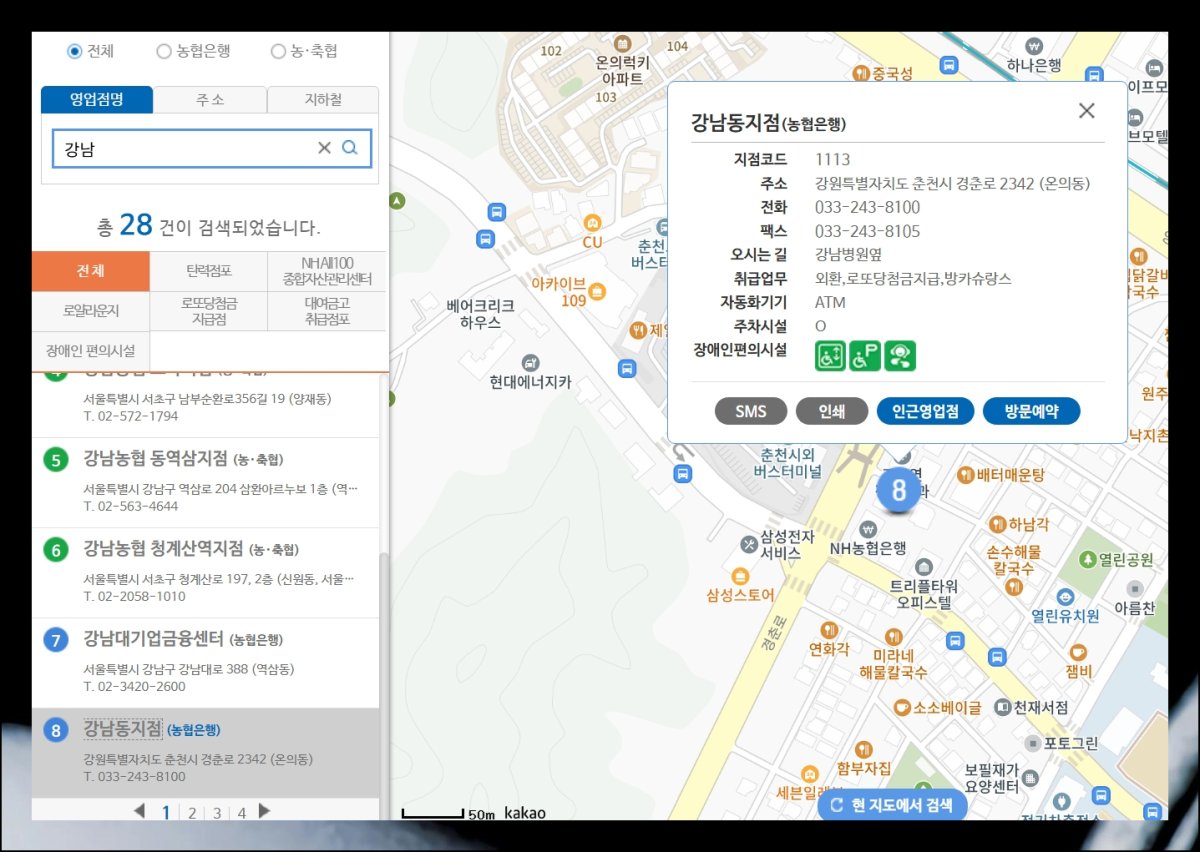Click the 삼성스토어 map icon
The image size is (1200, 852).
pos(740,576)
